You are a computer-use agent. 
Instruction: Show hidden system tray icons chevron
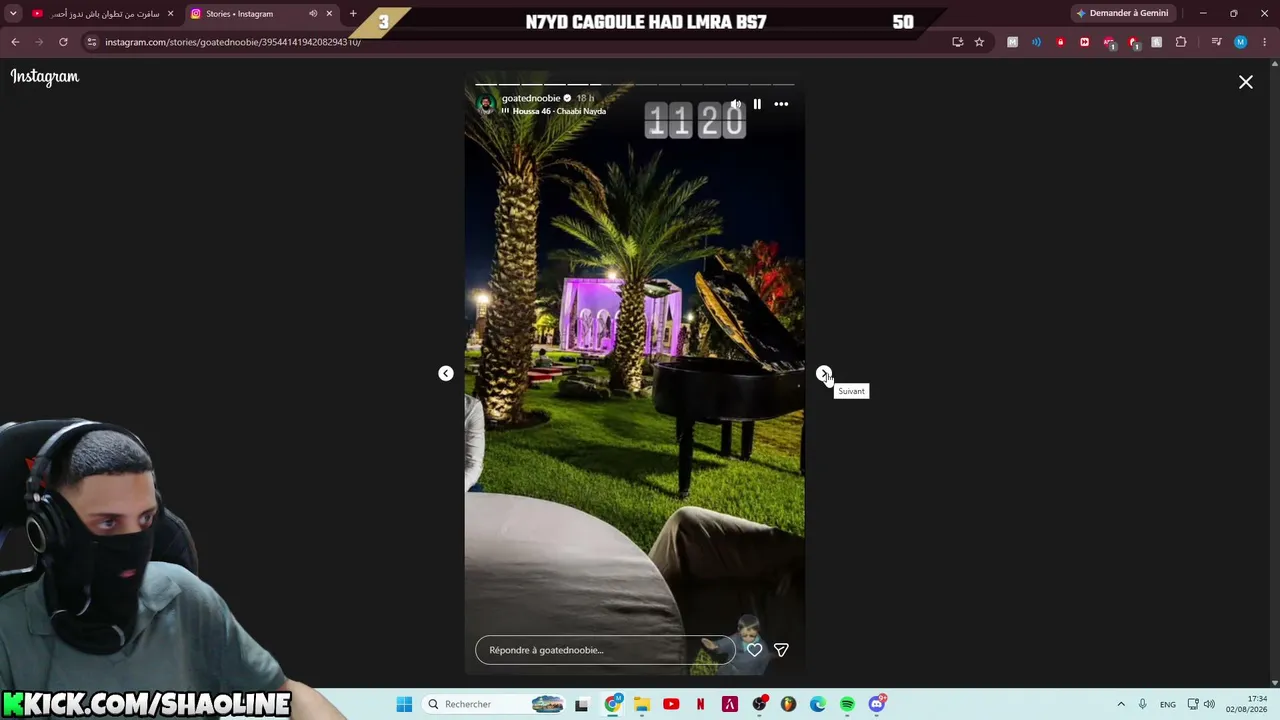[1121, 704]
